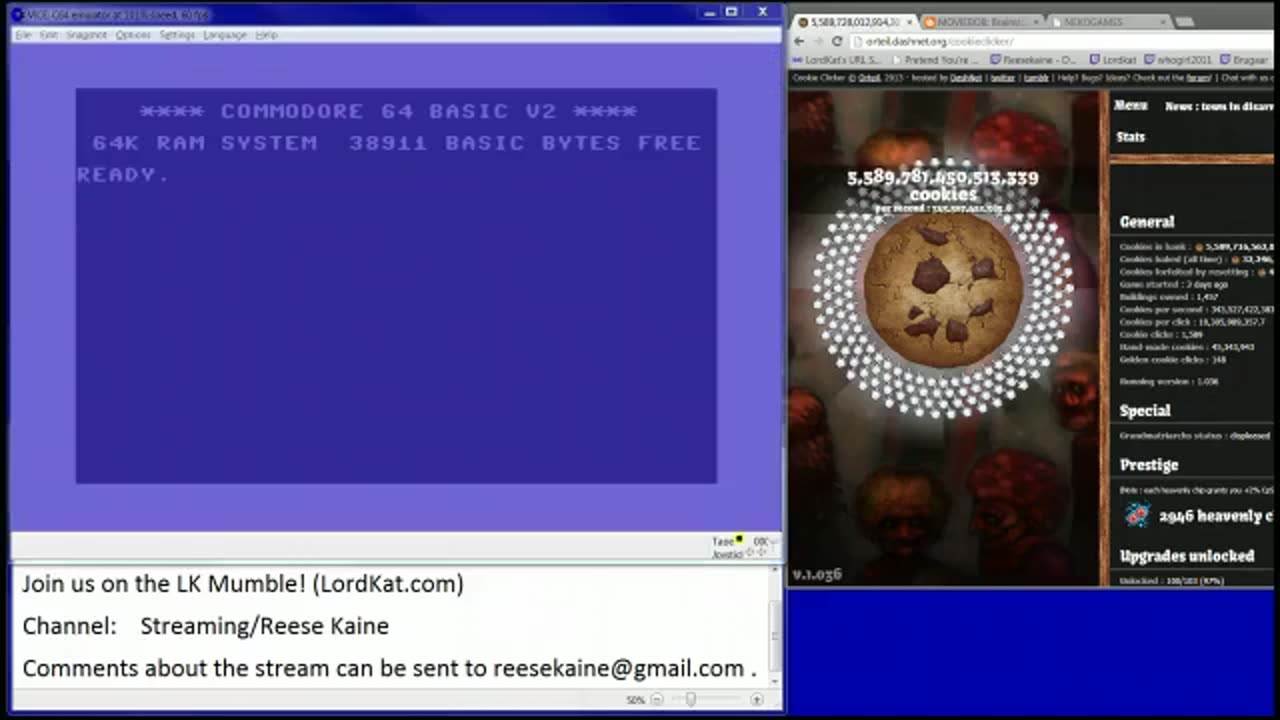The image size is (1280, 720).
Task: Open the Lordkat Twitch bookmark
Action: [1112, 60]
